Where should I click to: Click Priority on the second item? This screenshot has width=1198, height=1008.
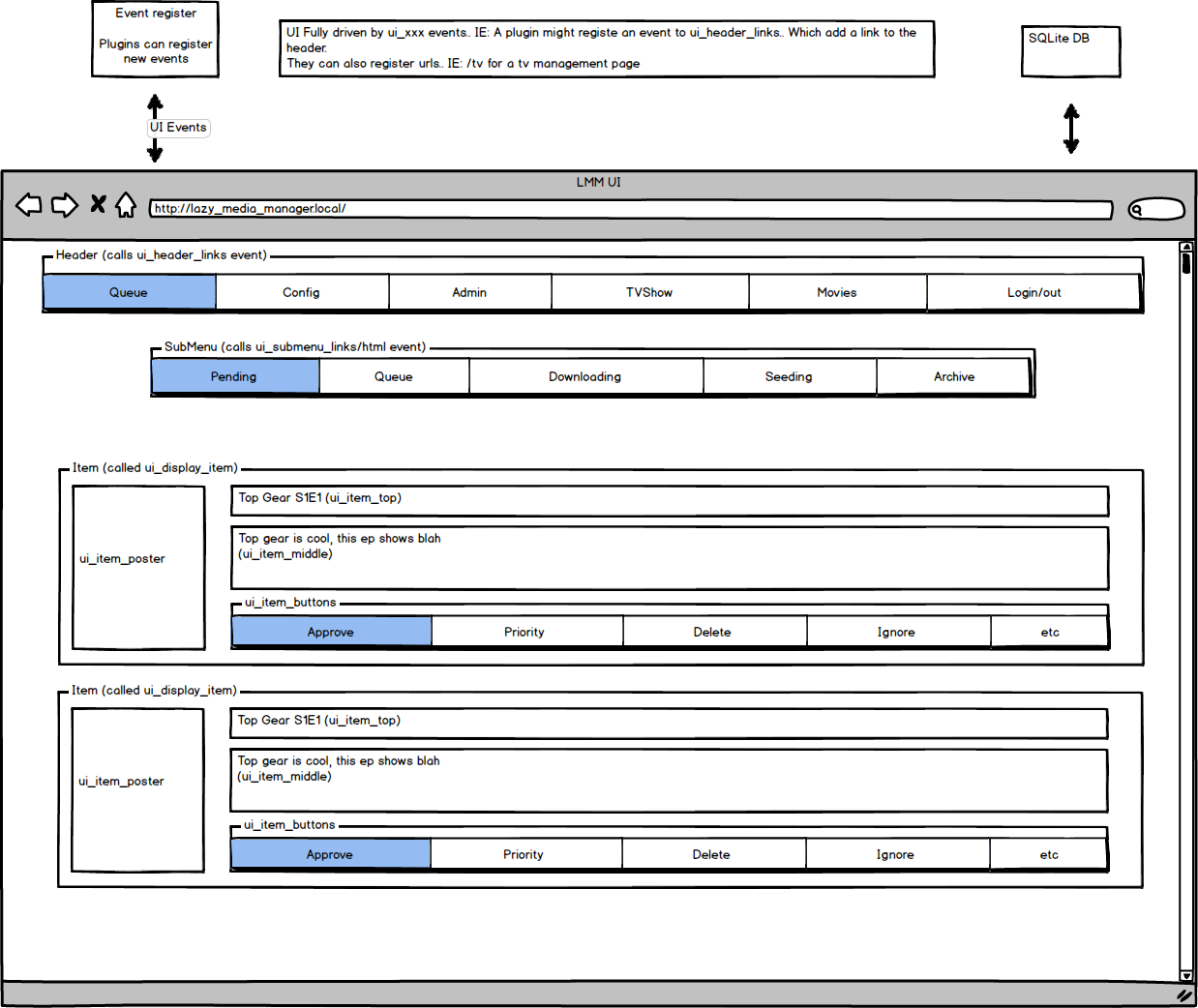(x=524, y=854)
